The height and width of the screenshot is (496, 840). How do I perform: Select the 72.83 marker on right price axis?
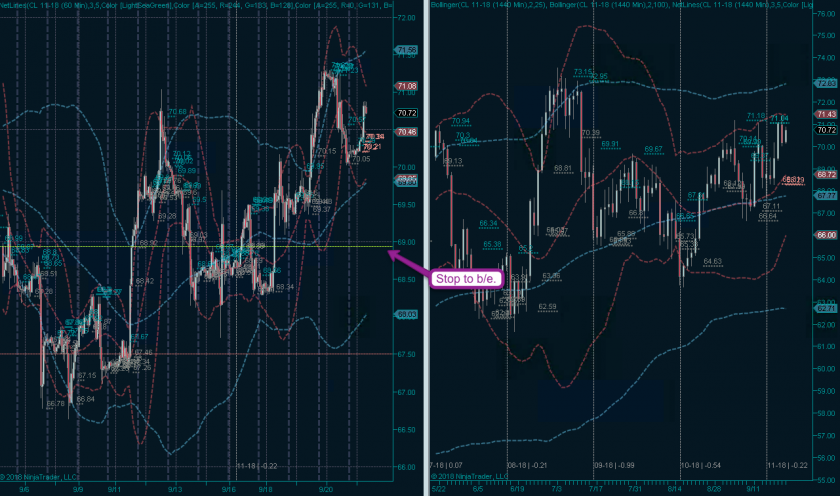tap(826, 83)
